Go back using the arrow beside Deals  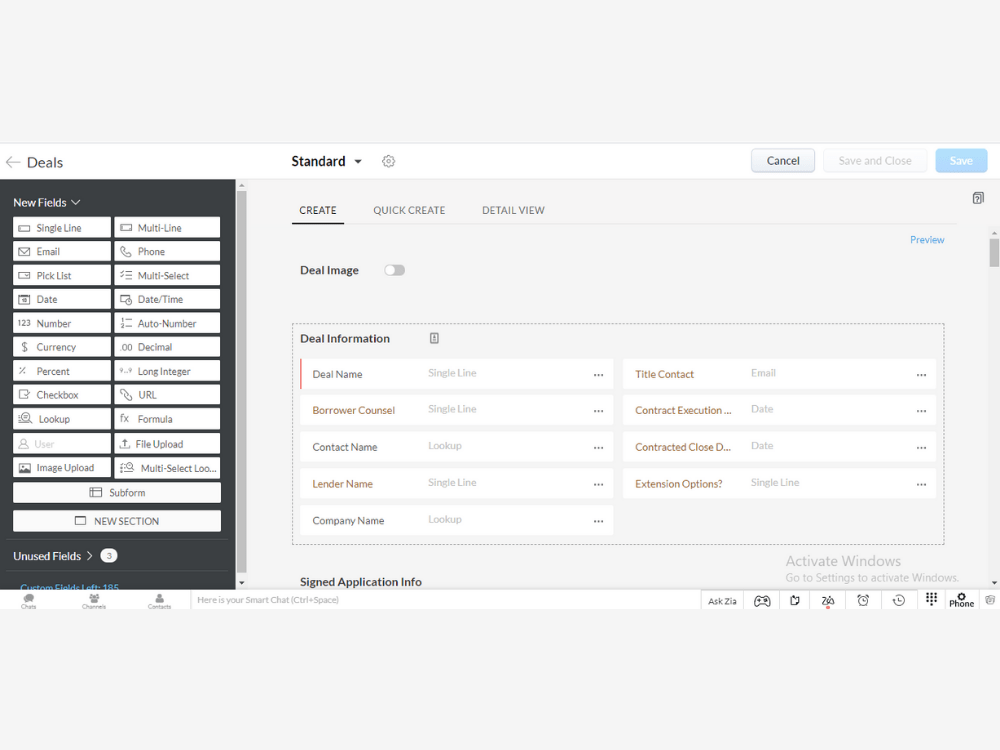tap(13, 162)
